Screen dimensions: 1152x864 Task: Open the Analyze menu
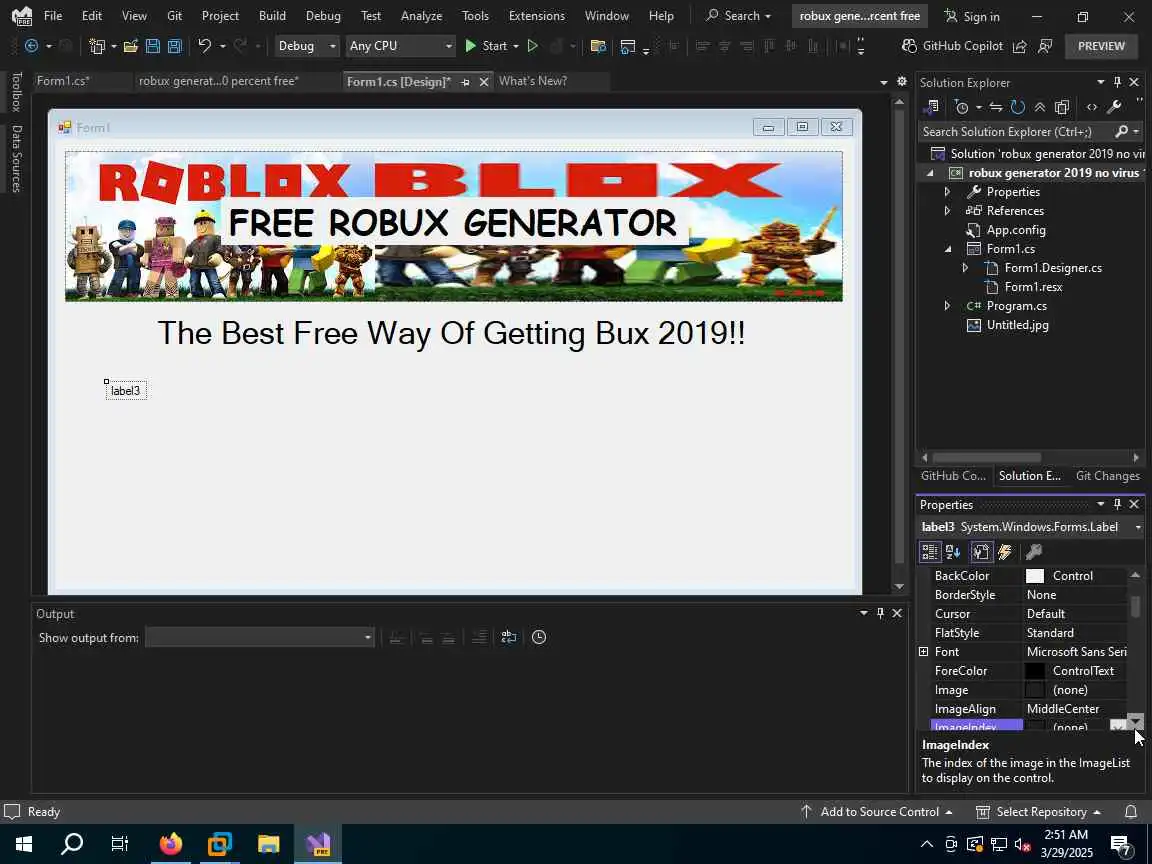coord(421,15)
